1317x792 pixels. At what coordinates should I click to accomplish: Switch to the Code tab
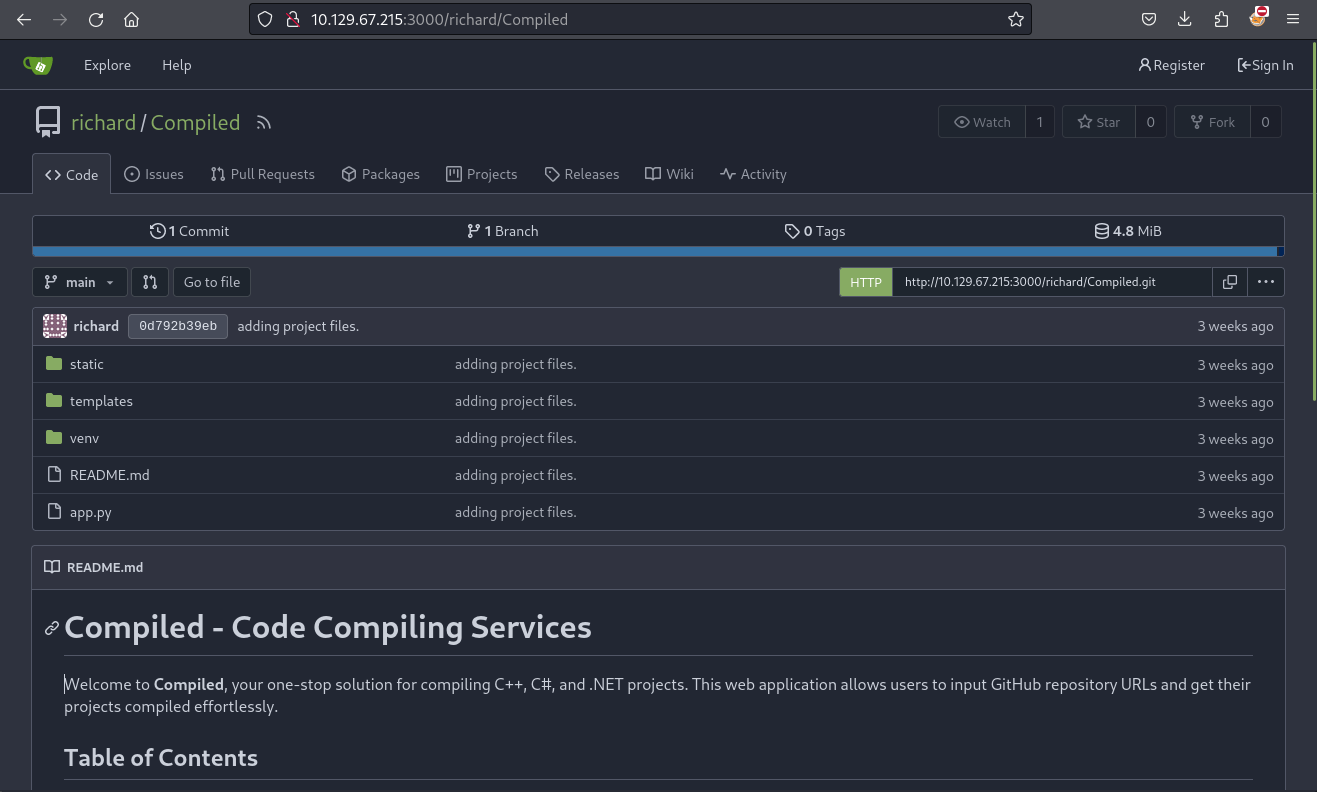(x=71, y=174)
